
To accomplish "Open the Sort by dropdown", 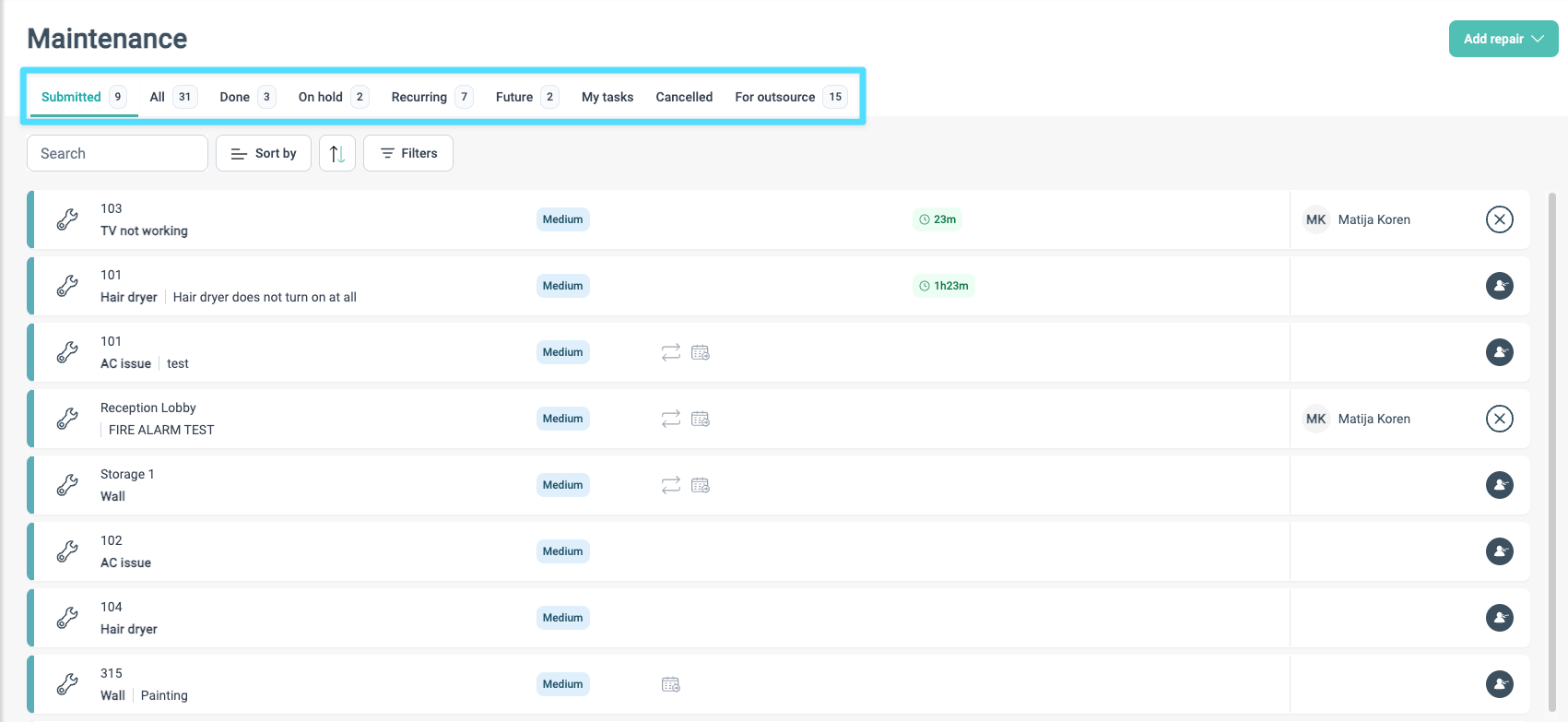I will tap(264, 153).
